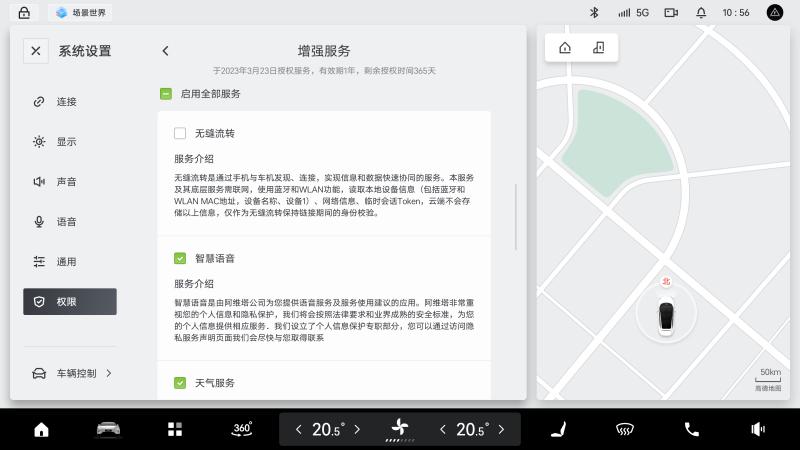Screen dimensions: 800x450
Task: Tap the 50km map scale
Action: coord(769,375)
